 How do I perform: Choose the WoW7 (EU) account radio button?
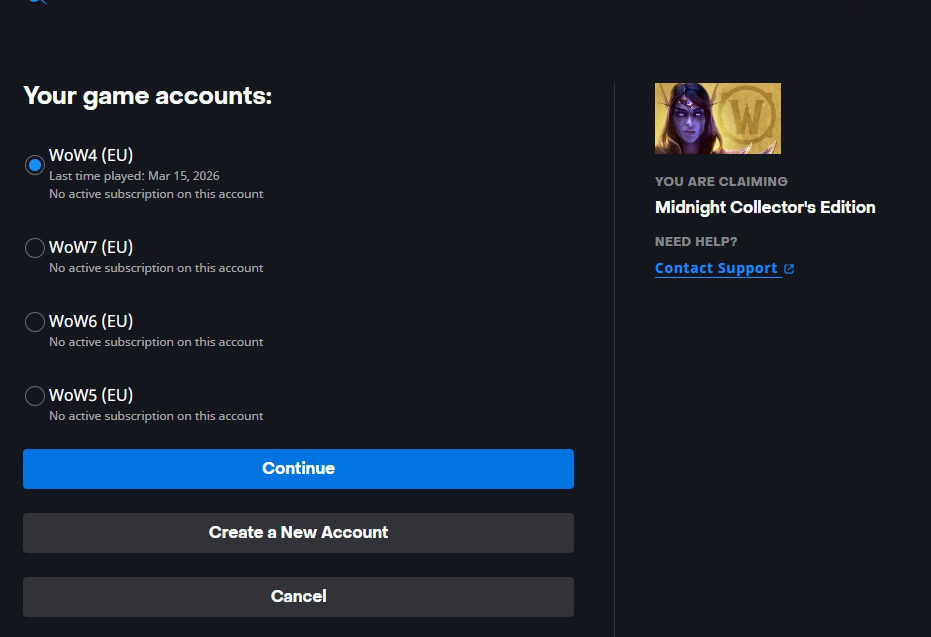click(x=35, y=248)
